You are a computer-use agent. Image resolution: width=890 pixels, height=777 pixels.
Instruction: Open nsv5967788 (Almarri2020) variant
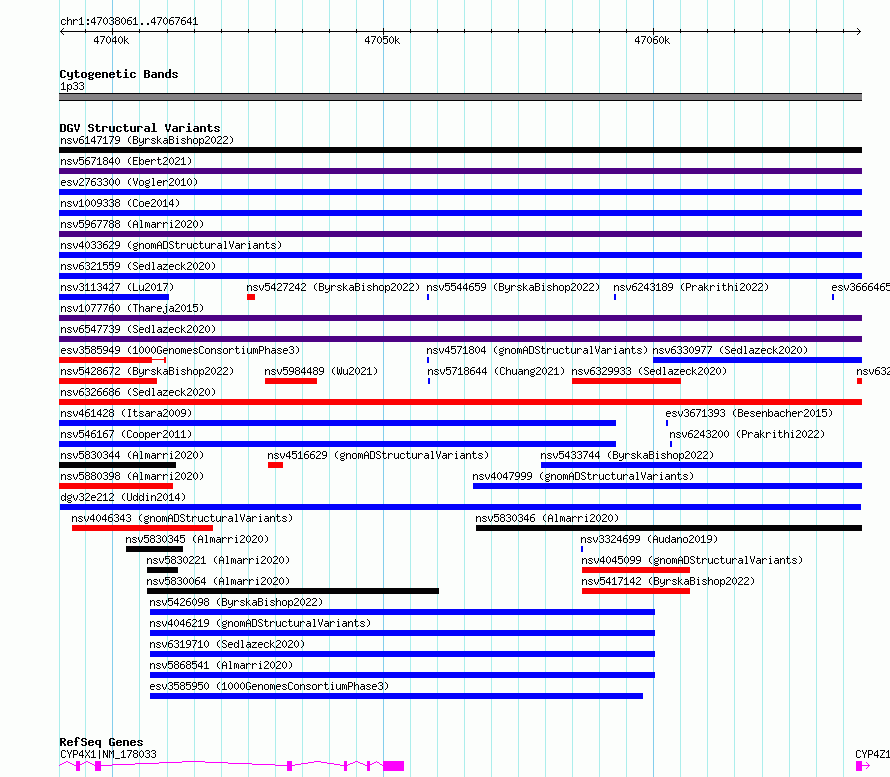[132, 224]
